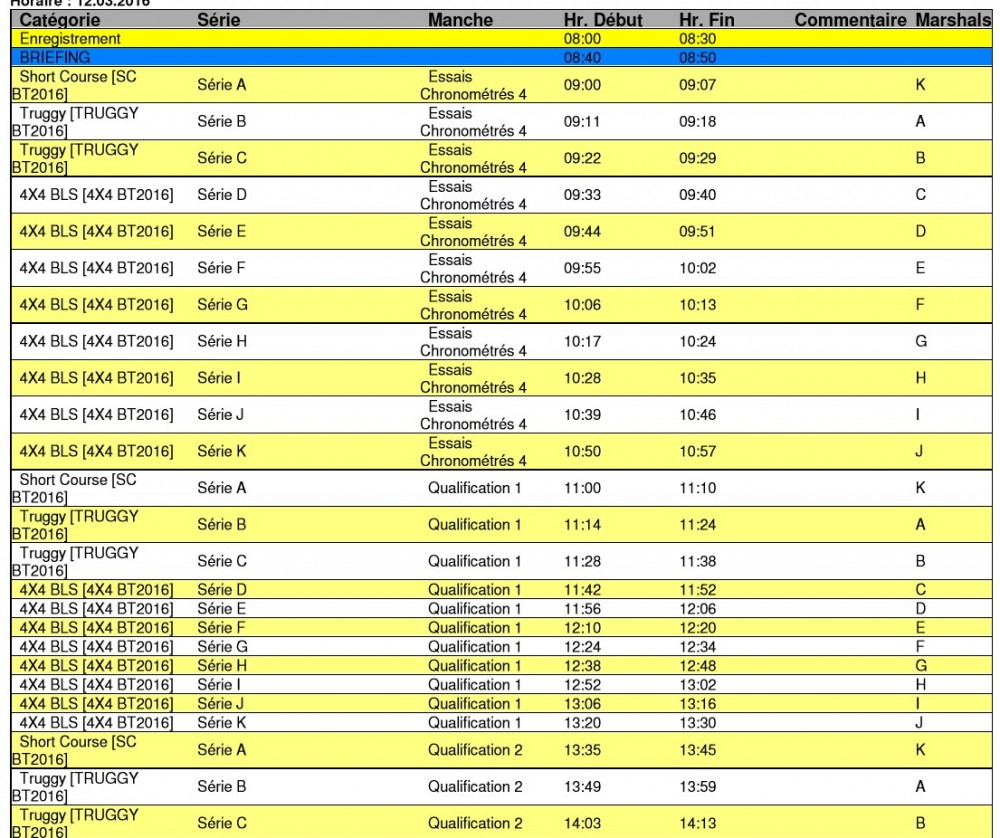Click the 09:40 end time
Viewport: 1000px width, 838px height.
click(x=698, y=195)
